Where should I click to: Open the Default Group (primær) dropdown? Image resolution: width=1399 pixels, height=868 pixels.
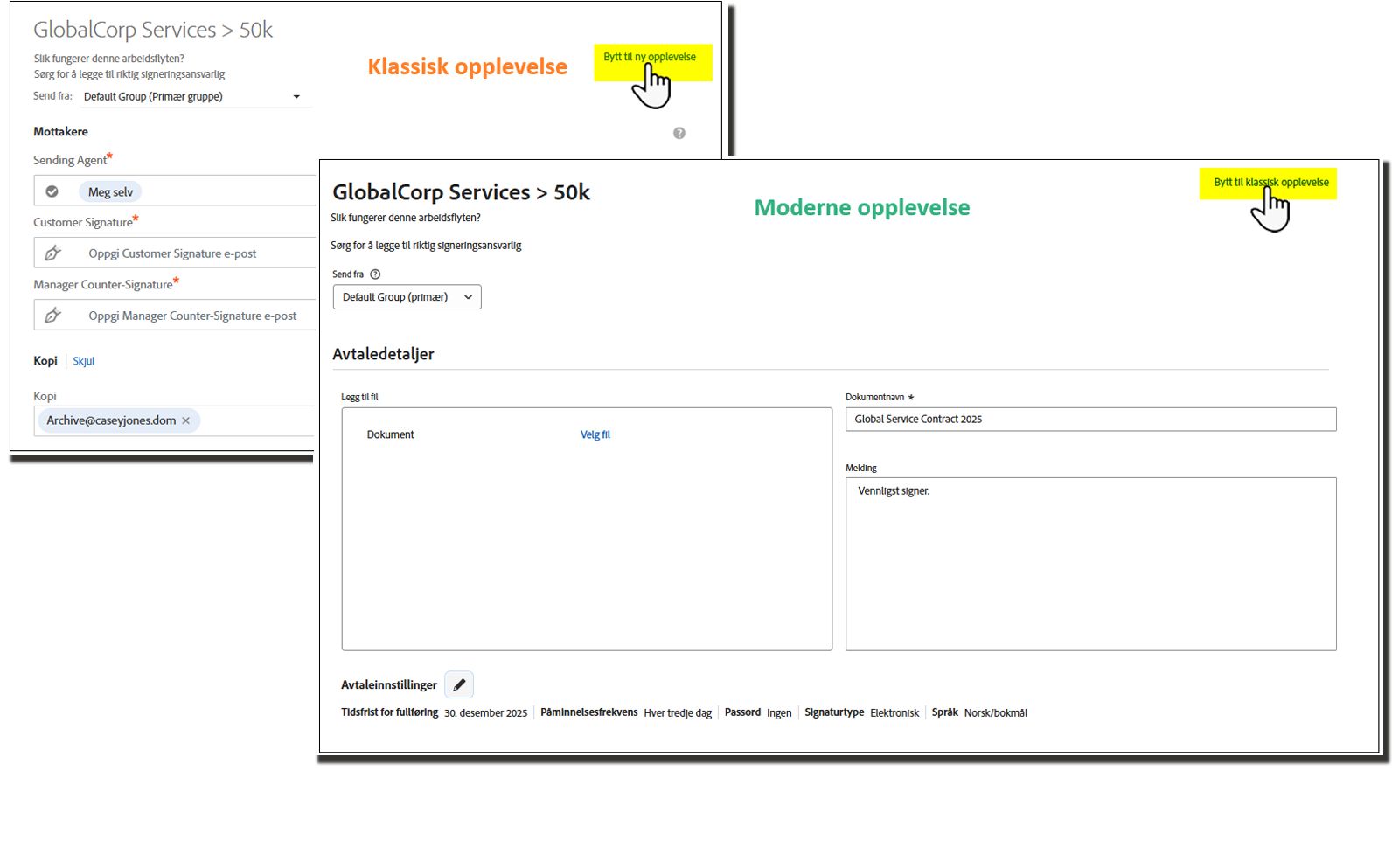point(407,297)
